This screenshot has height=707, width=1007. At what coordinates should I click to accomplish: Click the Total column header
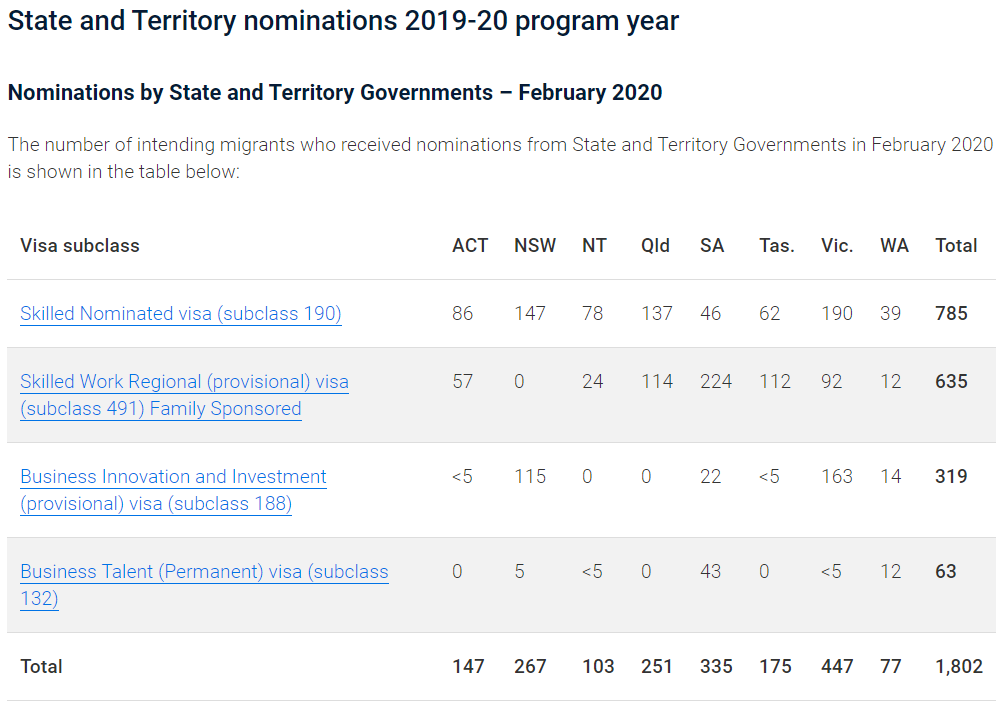[956, 245]
